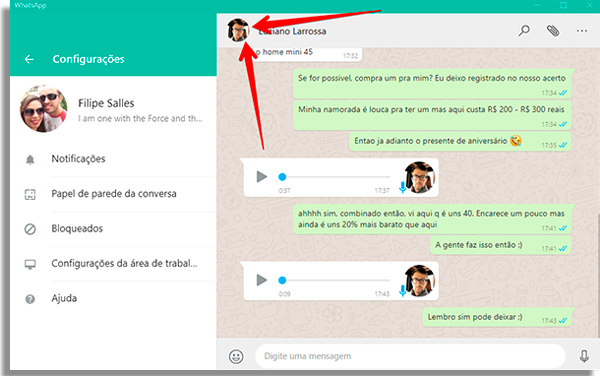Click the monitor icon beside desktop settings
The width and height of the screenshot is (600, 376).
click(x=30, y=264)
